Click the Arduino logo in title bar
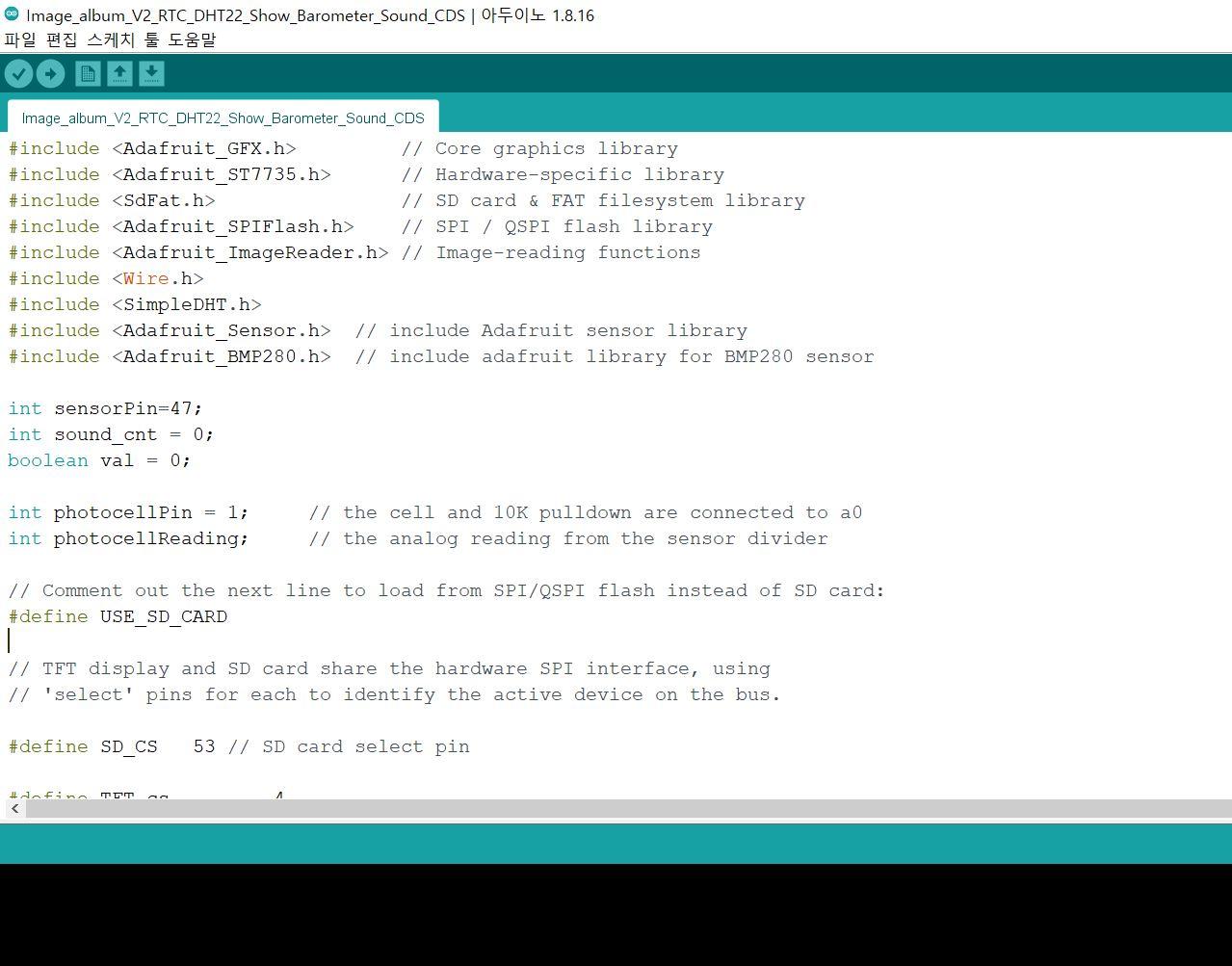Screen dimensions: 1232x966 (12, 14)
